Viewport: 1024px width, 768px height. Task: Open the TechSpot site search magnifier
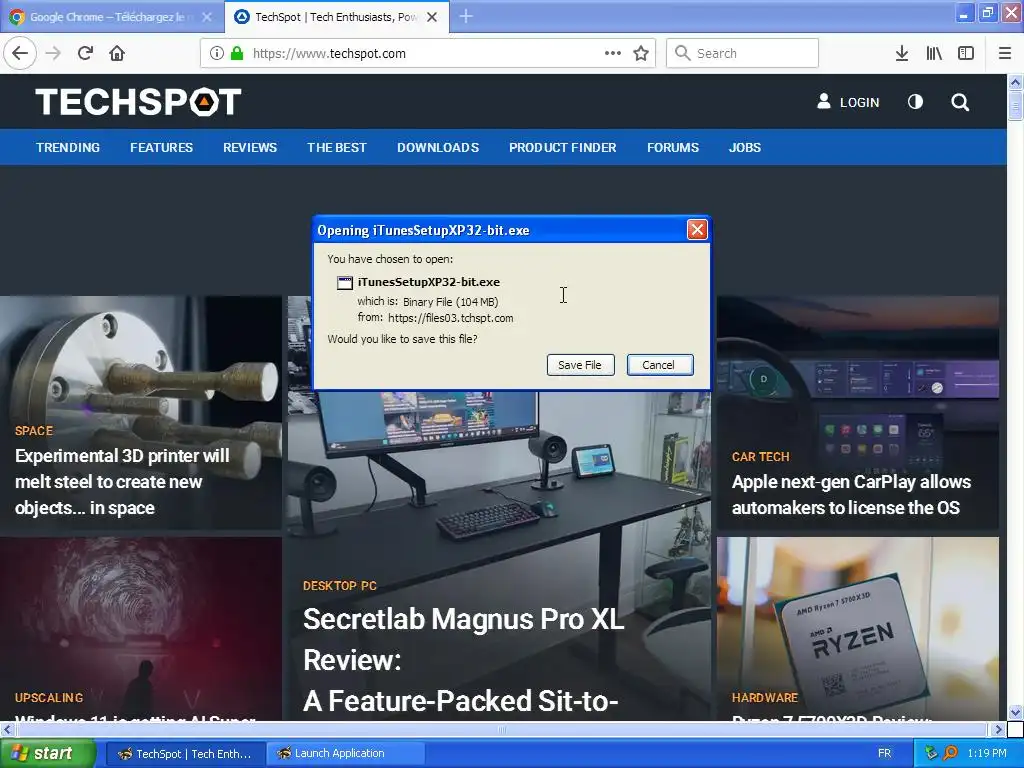coord(960,102)
